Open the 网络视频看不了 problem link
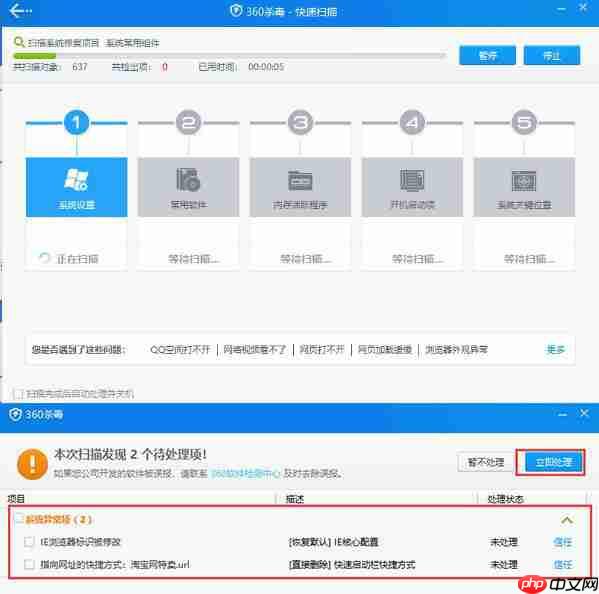 coord(254,349)
